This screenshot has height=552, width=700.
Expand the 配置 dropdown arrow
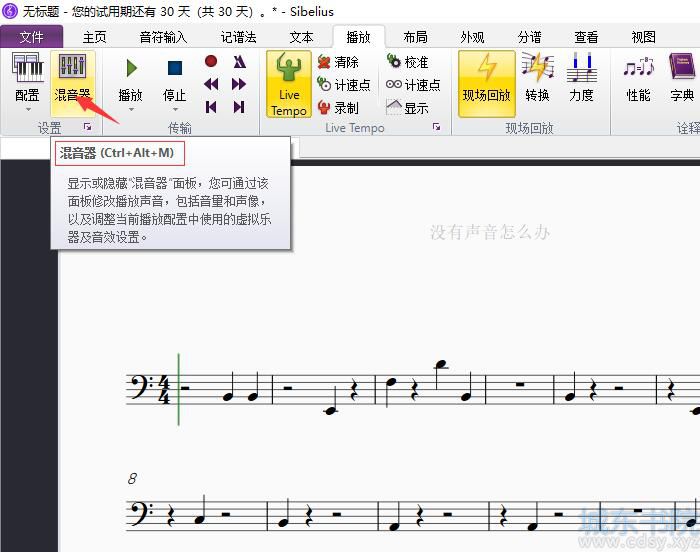click(28, 109)
